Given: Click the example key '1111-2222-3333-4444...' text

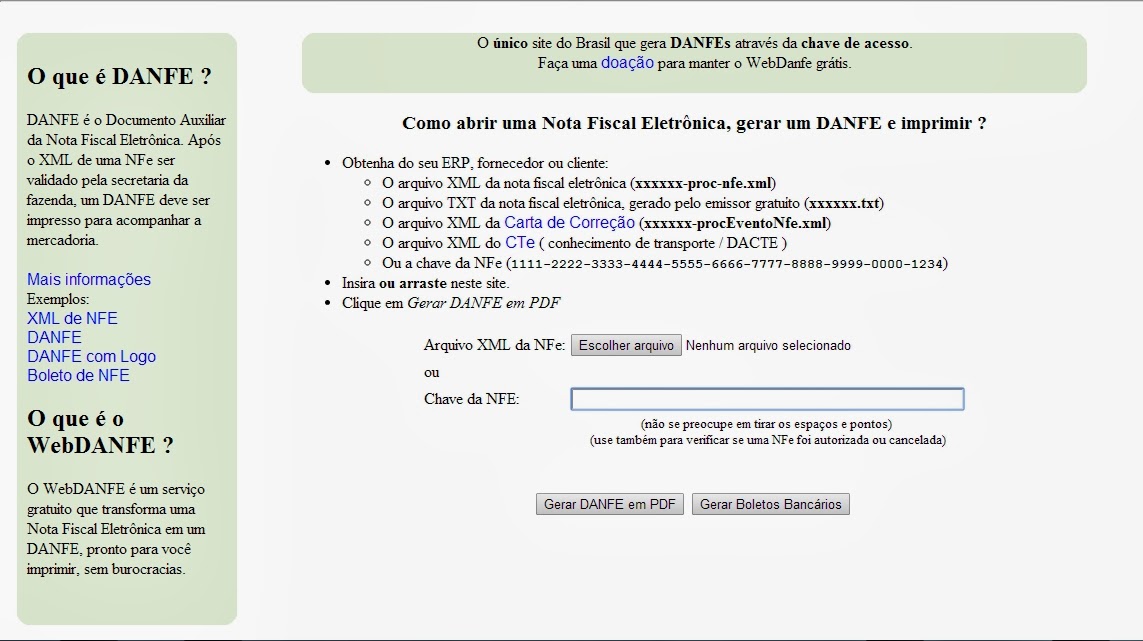Looking at the screenshot, I should 727,263.
